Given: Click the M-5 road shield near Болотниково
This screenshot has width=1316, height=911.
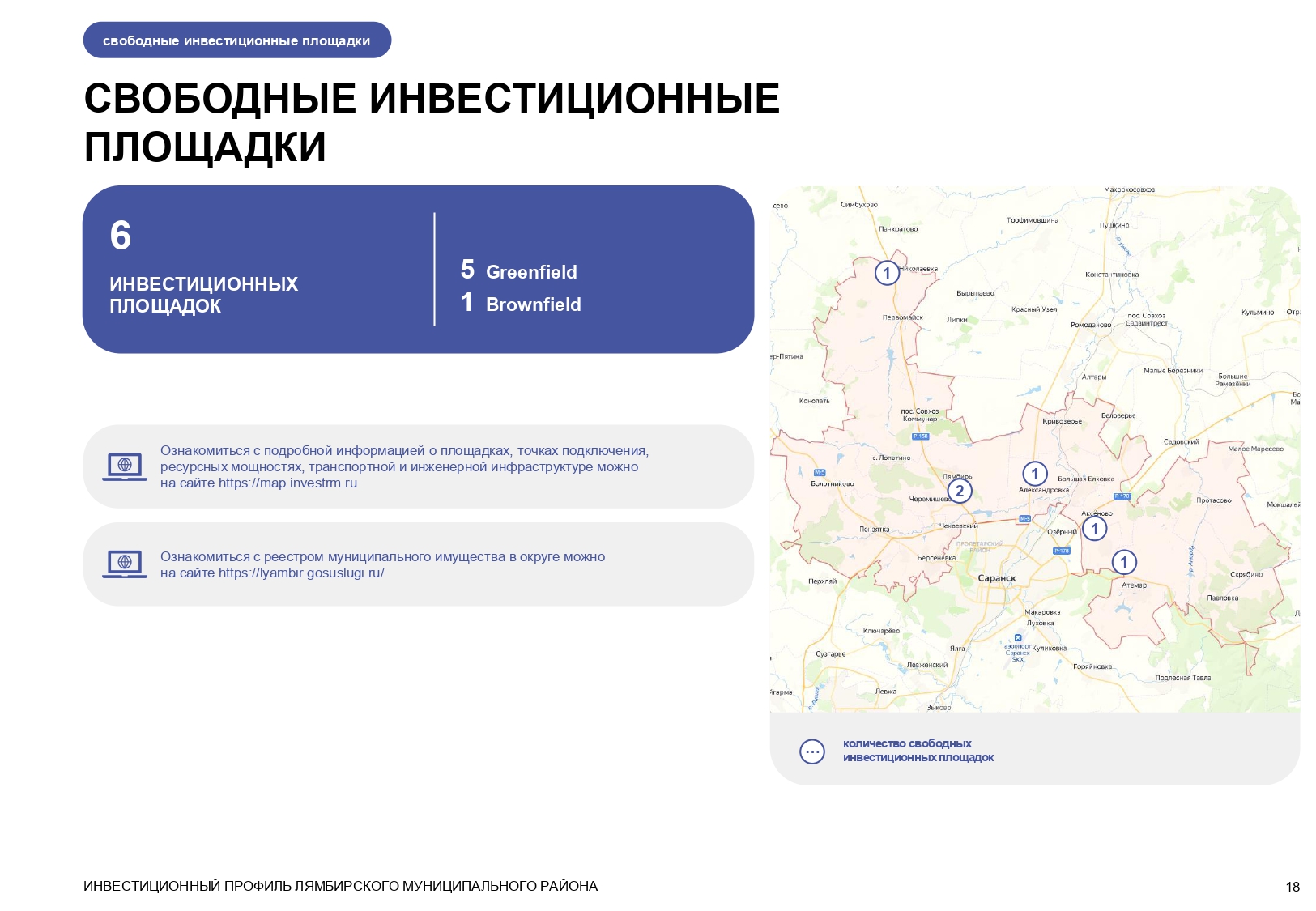Looking at the screenshot, I should tap(820, 472).
